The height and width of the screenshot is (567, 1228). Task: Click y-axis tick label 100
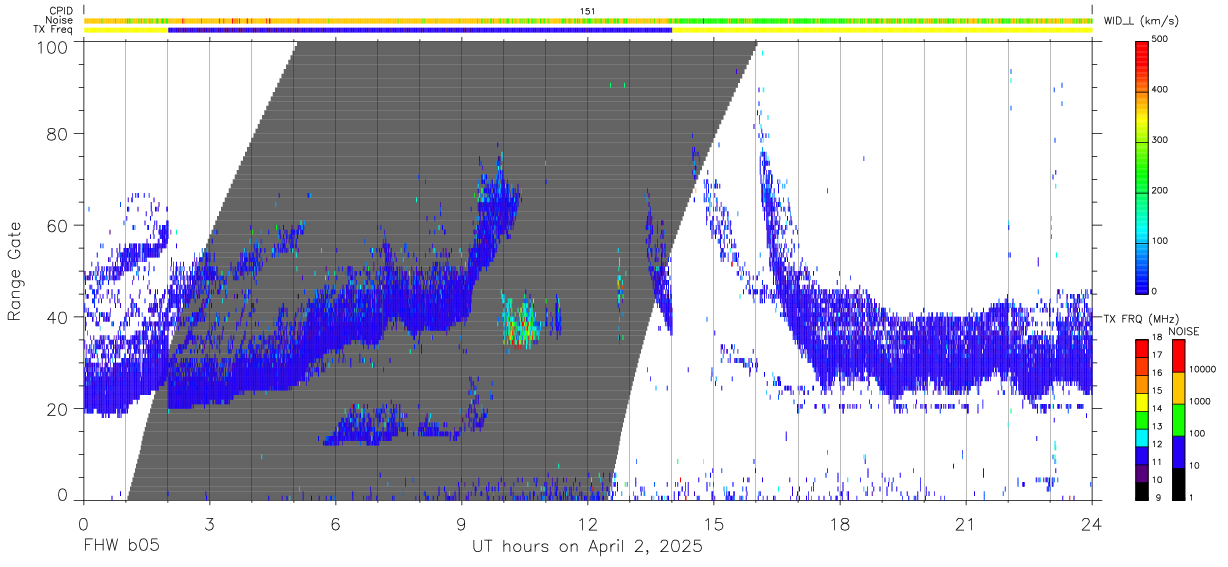53,46
